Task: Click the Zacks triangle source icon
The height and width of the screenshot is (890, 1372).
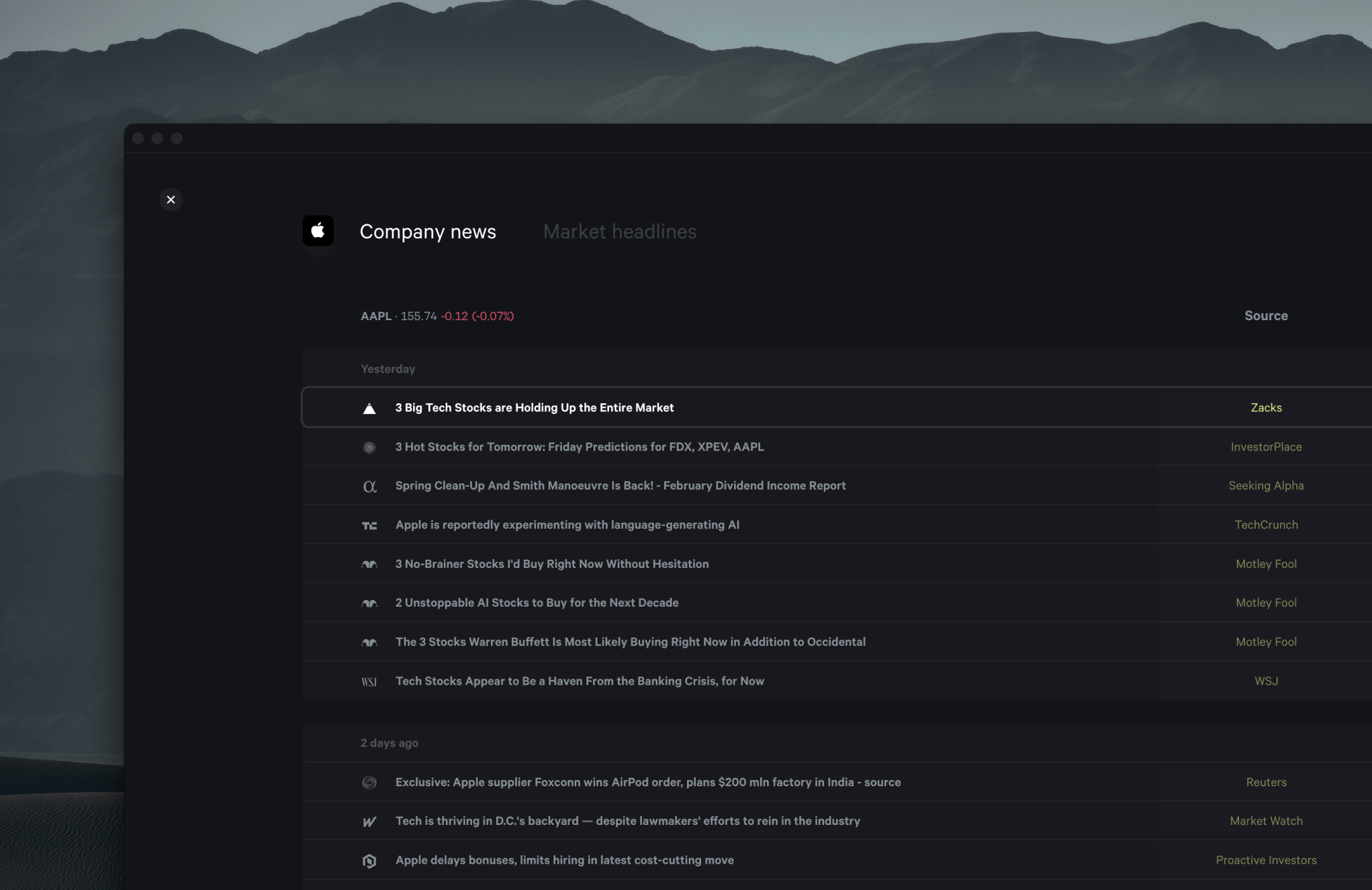Action: tap(369, 408)
